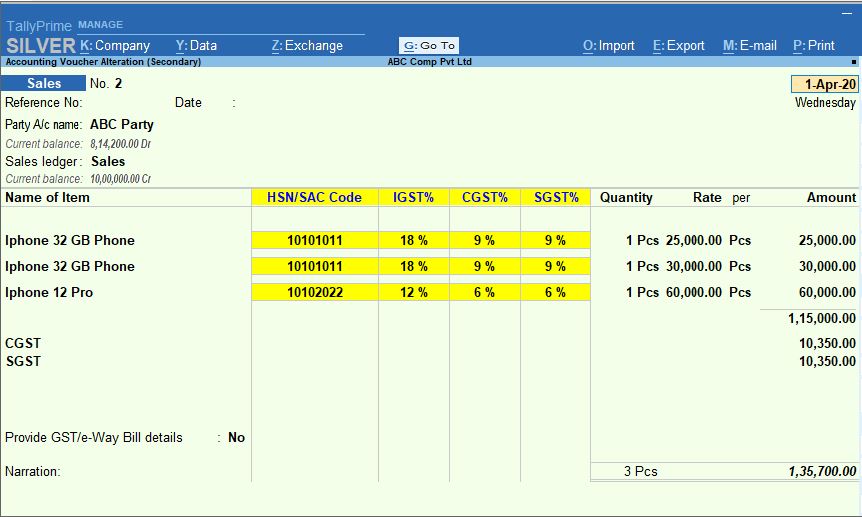Select the SGST ledger line
The height and width of the screenshot is (517, 862).
pyautogui.click(x=23, y=361)
